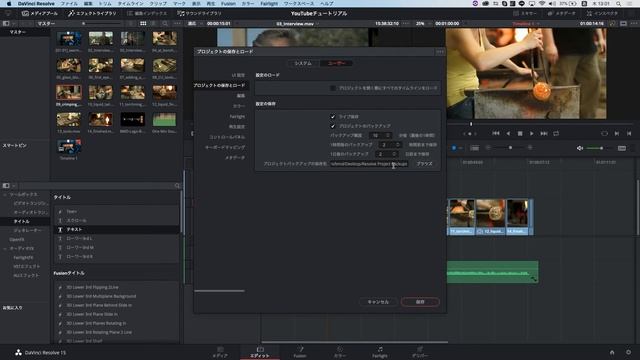Mute audio with speaker icon
Image resolution: width=640 pixels, height=360 pixels.
click(580, 148)
